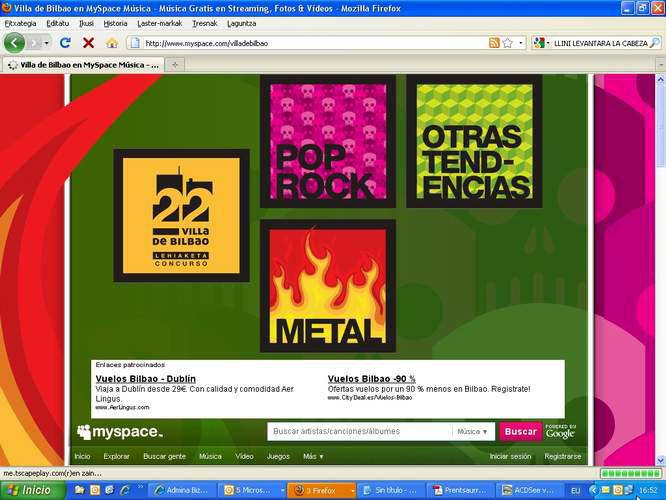Switch to Sin título taskbar window
The width and height of the screenshot is (666, 500).
point(390,491)
